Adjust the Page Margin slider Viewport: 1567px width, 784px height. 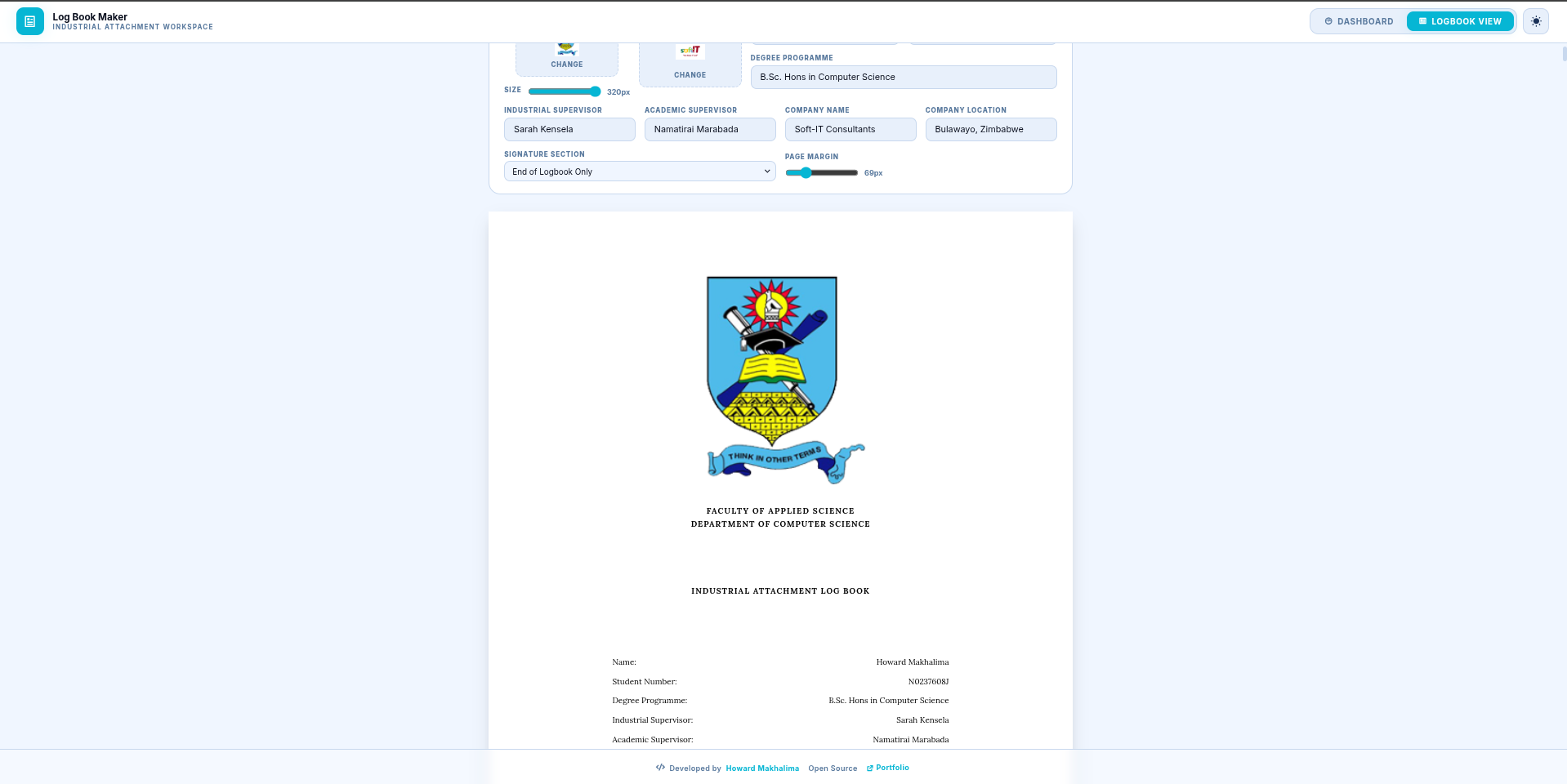coord(821,172)
